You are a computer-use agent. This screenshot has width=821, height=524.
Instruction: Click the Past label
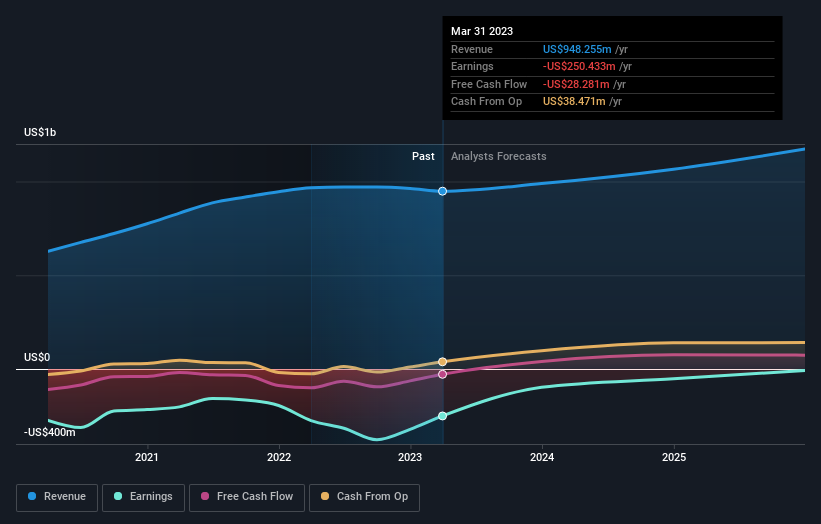(x=423, y=156)
